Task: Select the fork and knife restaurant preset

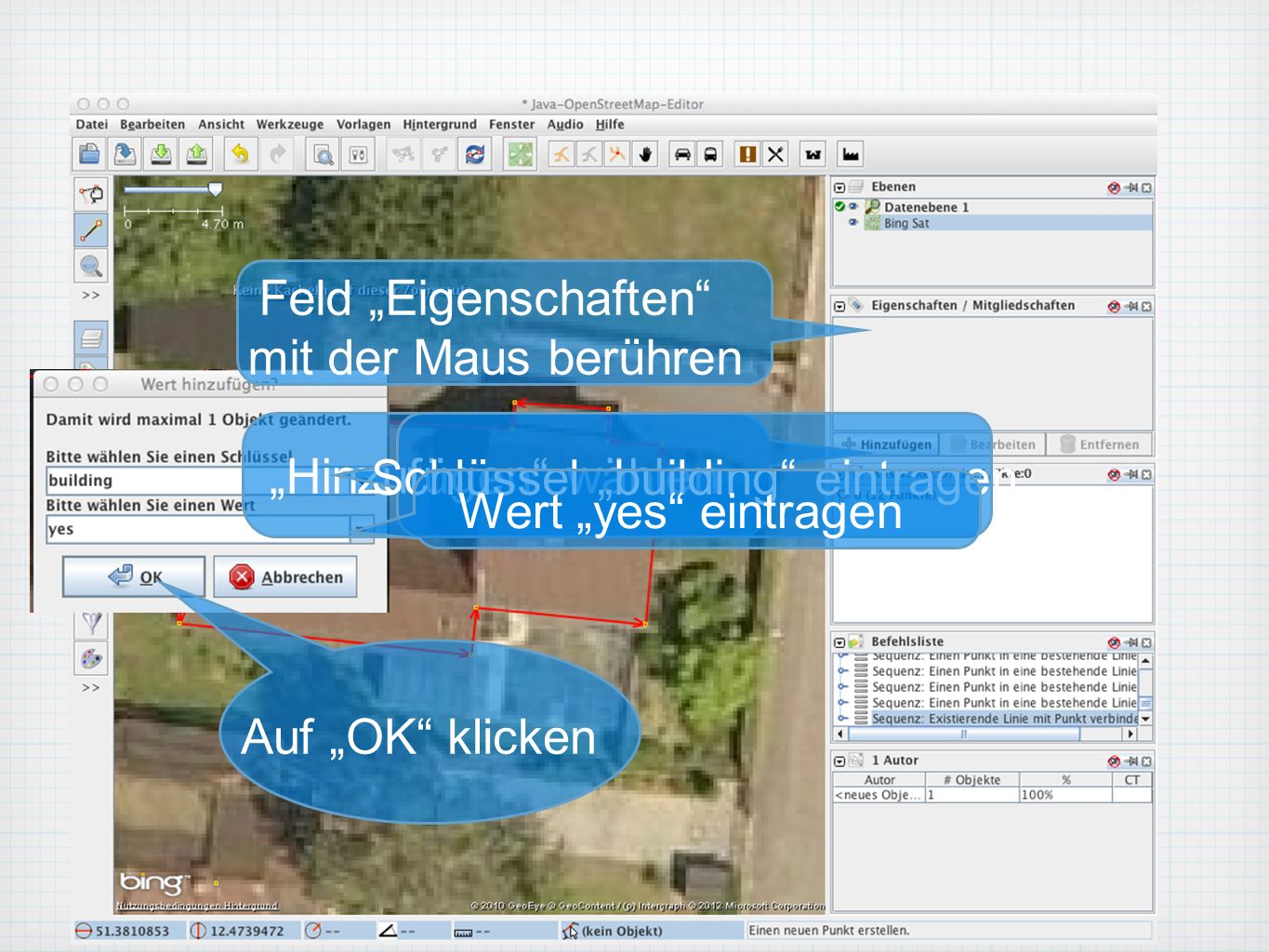Action: point(775,154)
